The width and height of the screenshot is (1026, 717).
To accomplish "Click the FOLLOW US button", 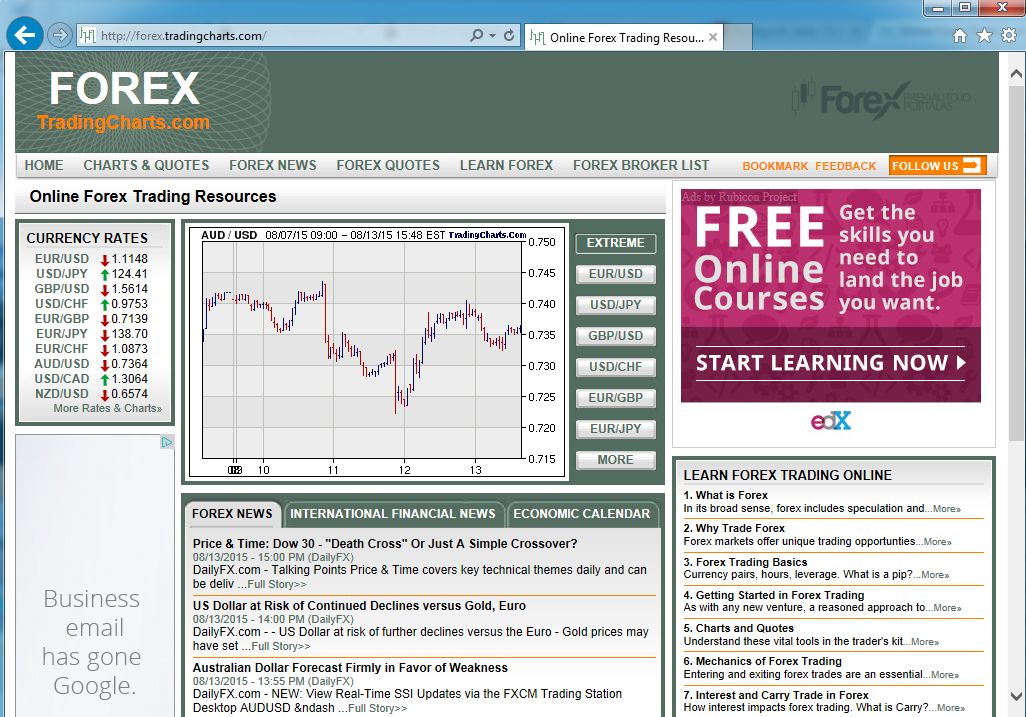I will pos(937,166).
